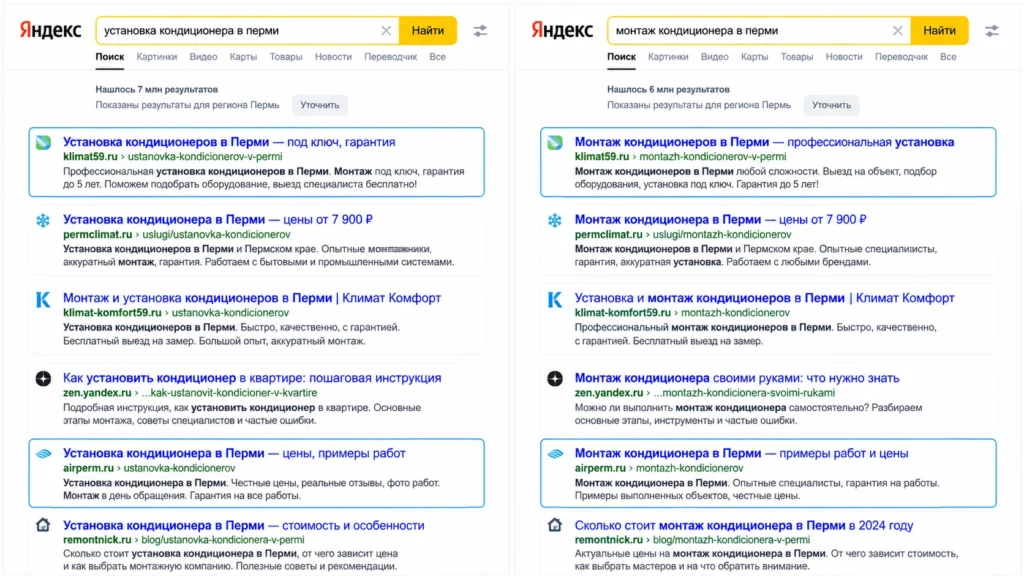
Task: Open Новости tab in right window
Action: click(x=844, y=57)
